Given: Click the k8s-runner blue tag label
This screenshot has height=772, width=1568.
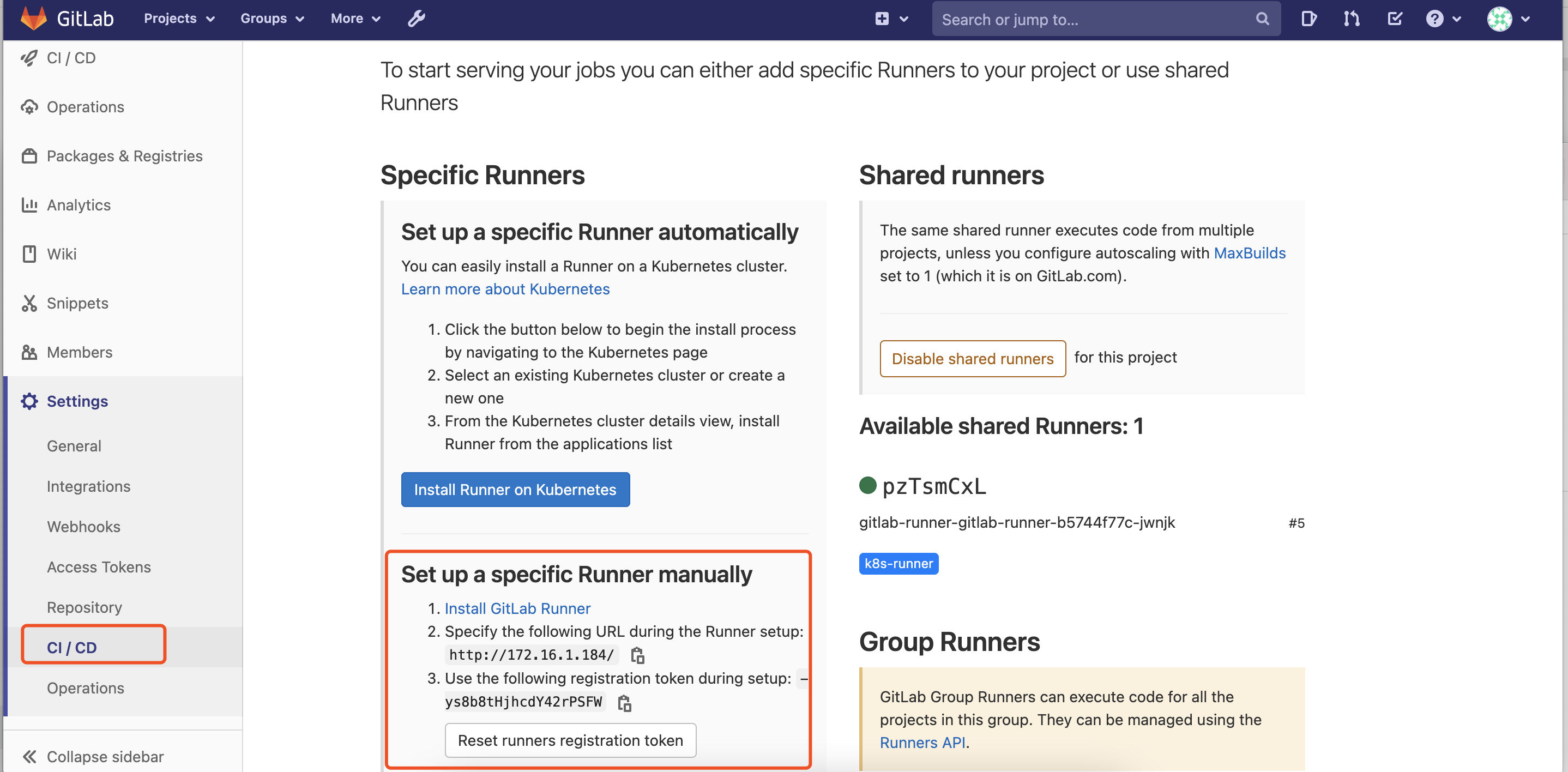Looking at the screenshot, I should (x=898, y=564).
